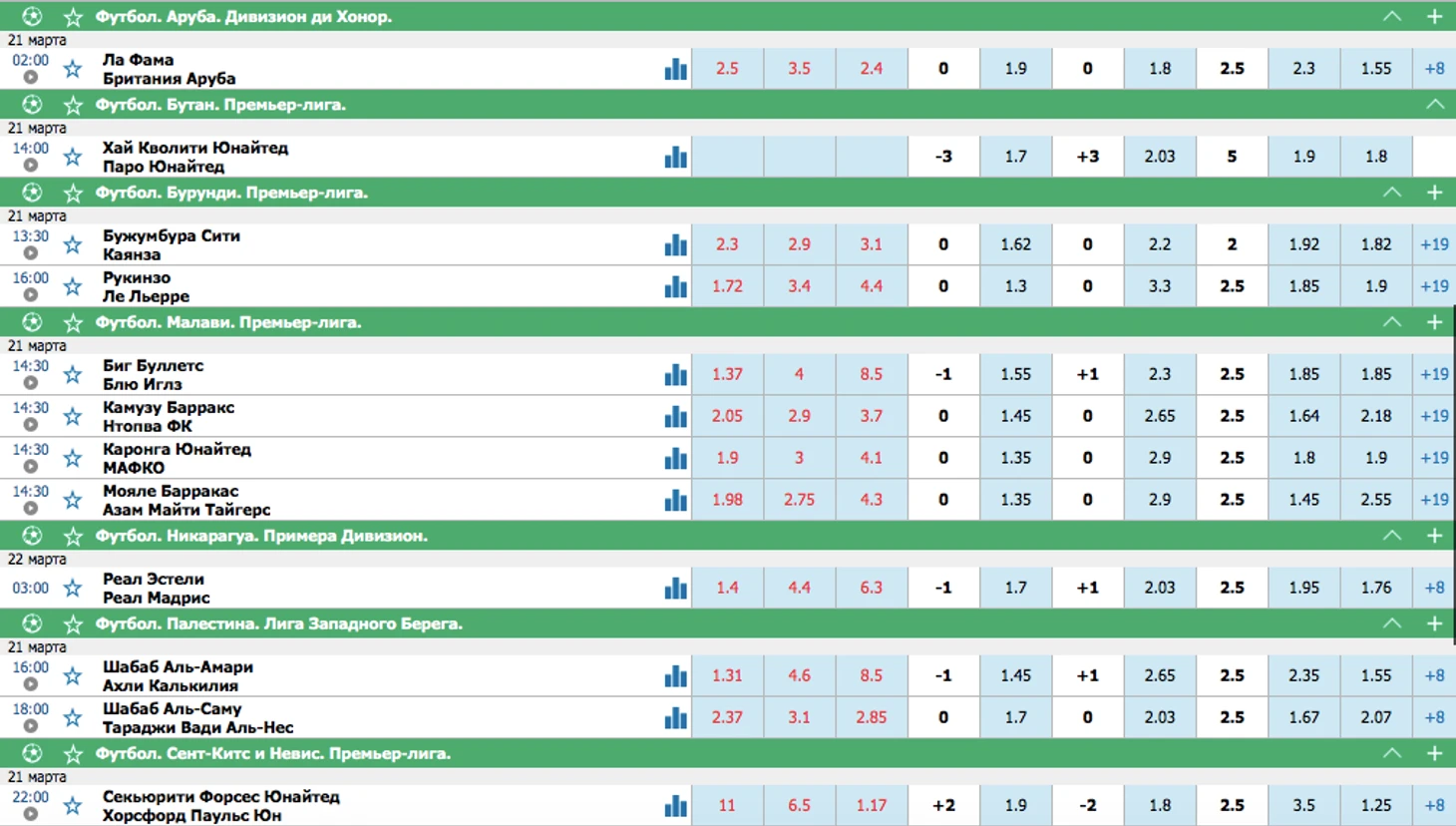Open statistics chart for Реал Эстели match
Image resolution: width=1456 pixels, height=826 pixels.
point(675,588)
